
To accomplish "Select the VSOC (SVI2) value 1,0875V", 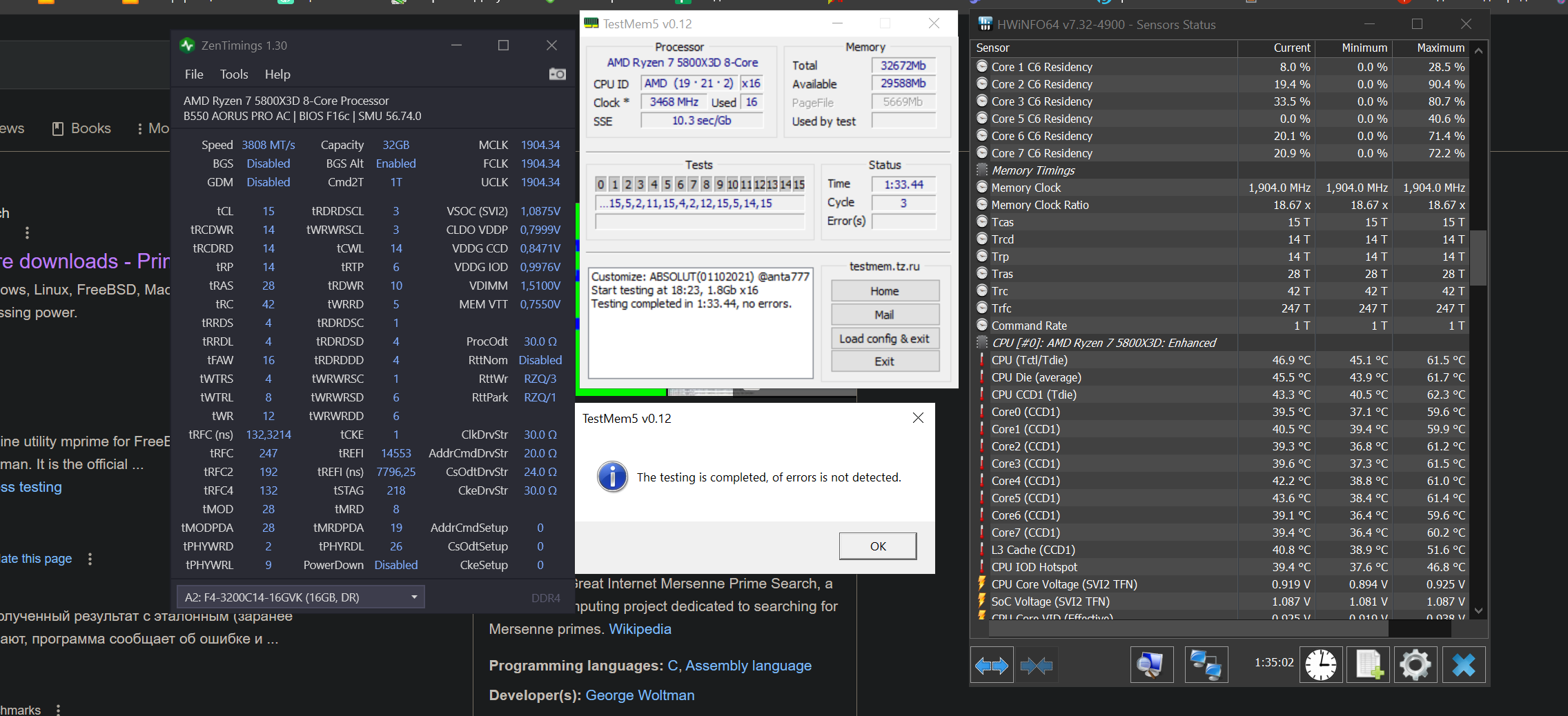I will tap(540, 211).
